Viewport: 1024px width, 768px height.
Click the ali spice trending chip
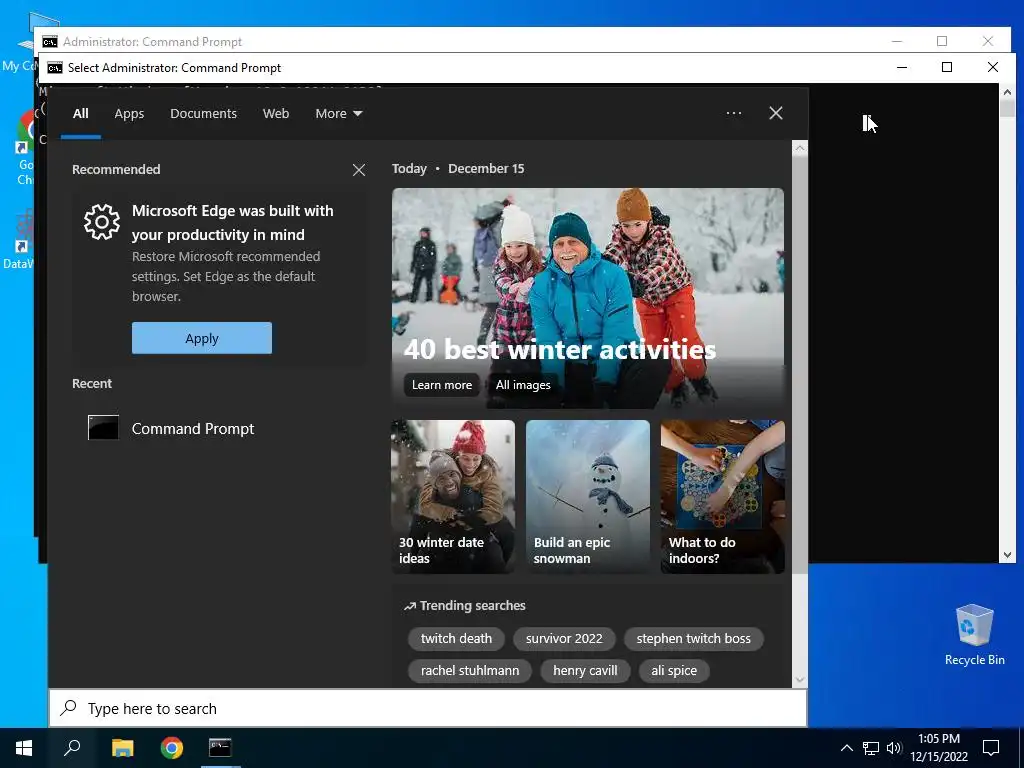click(674, 671)
